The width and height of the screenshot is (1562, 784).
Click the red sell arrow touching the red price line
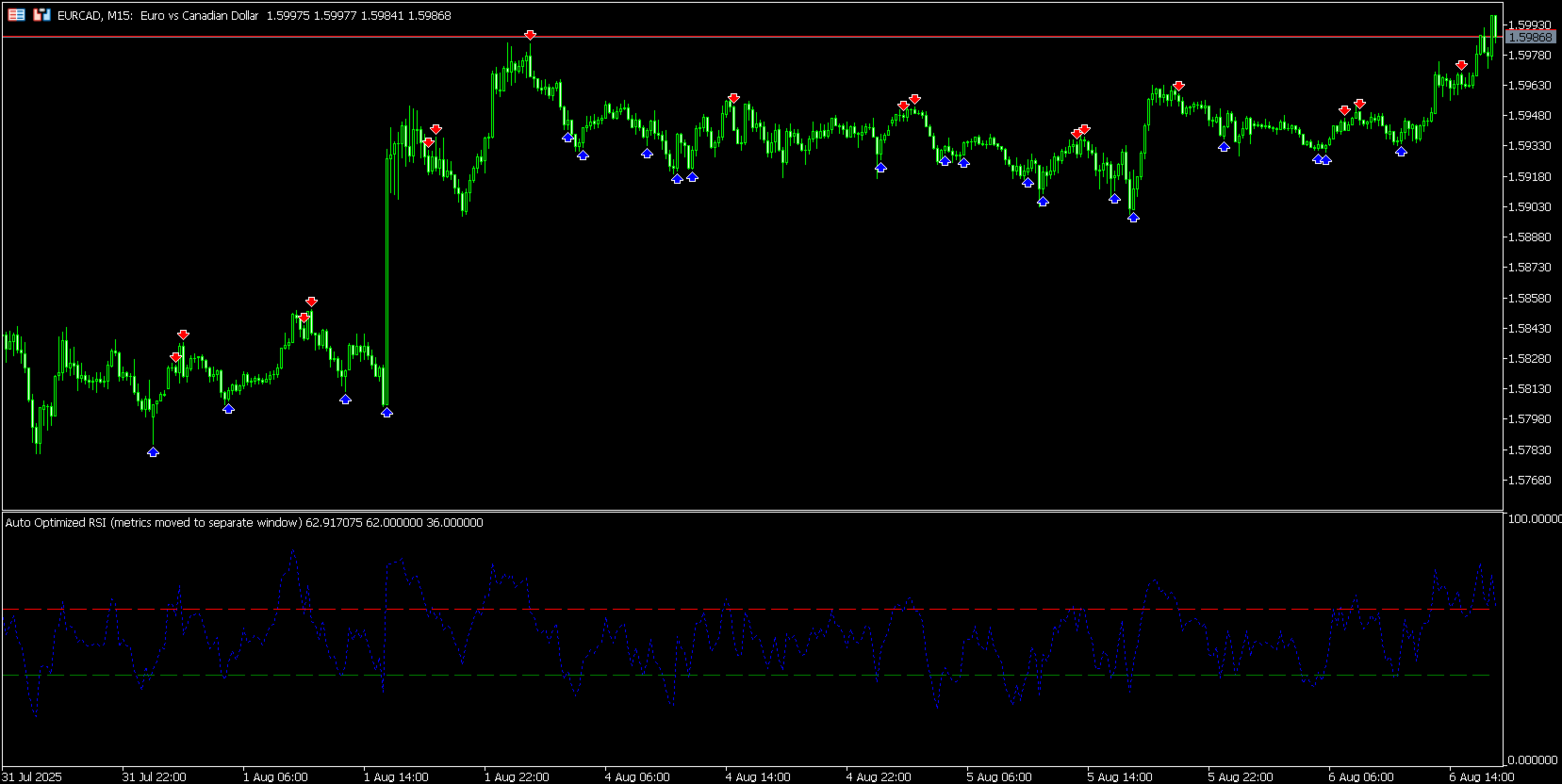(530, 35)
